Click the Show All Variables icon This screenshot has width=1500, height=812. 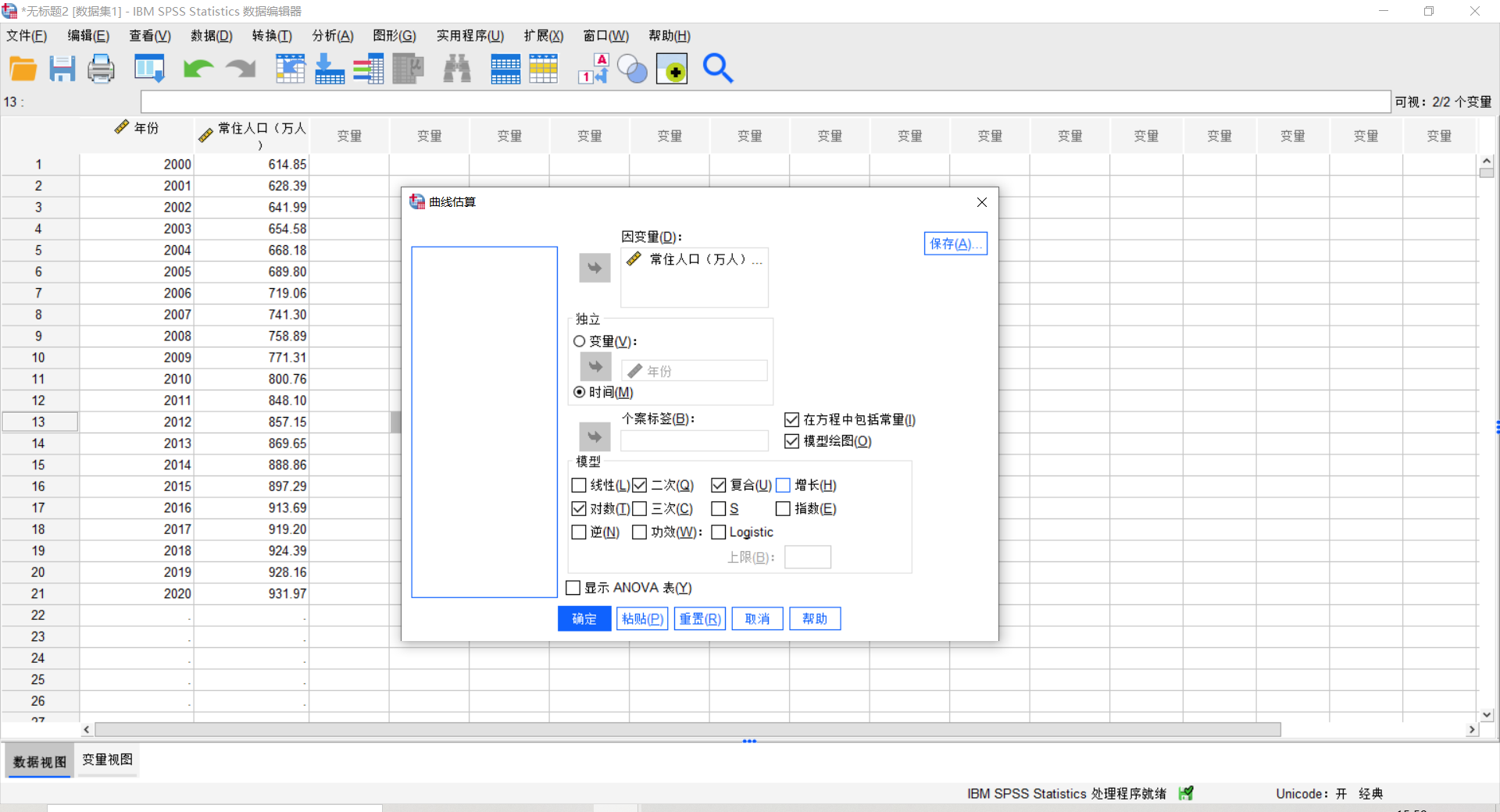click(672, 69)
